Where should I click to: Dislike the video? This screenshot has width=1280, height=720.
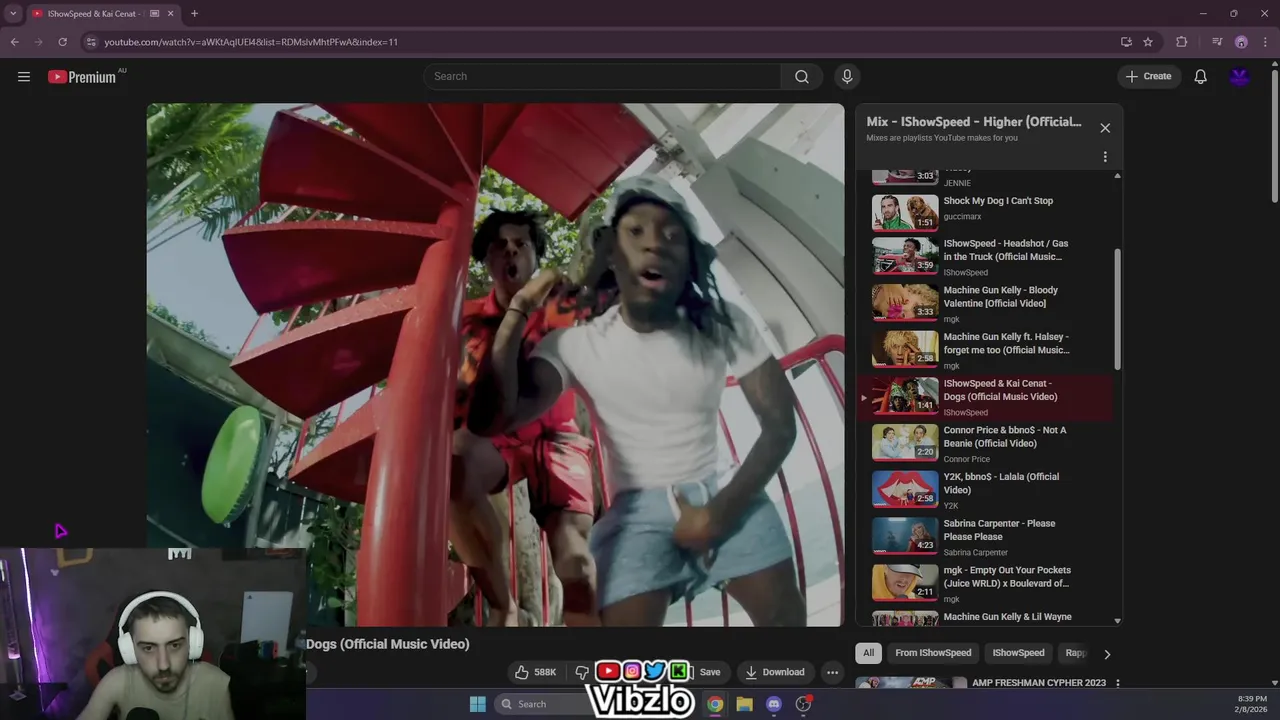click(x=581, y=672)
